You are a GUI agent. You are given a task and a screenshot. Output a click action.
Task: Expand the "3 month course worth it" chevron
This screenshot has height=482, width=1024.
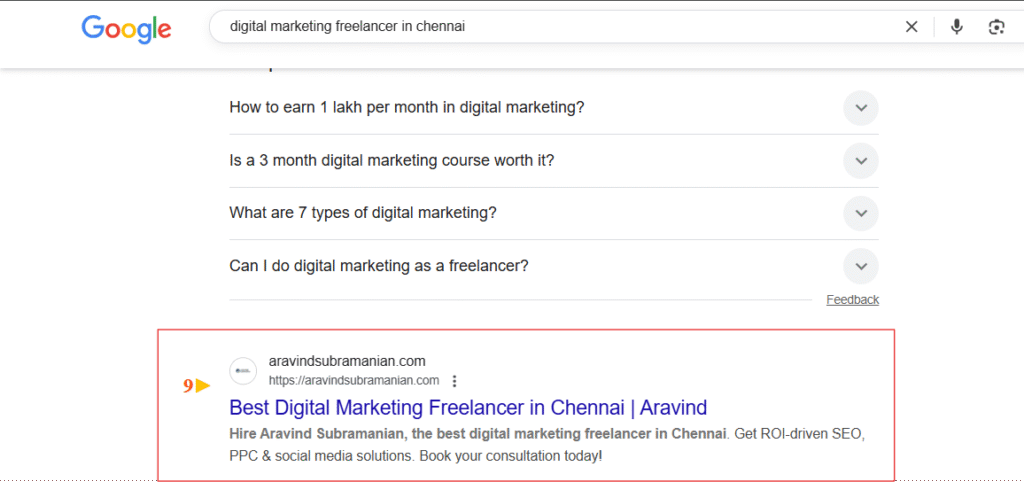point(860,160)
